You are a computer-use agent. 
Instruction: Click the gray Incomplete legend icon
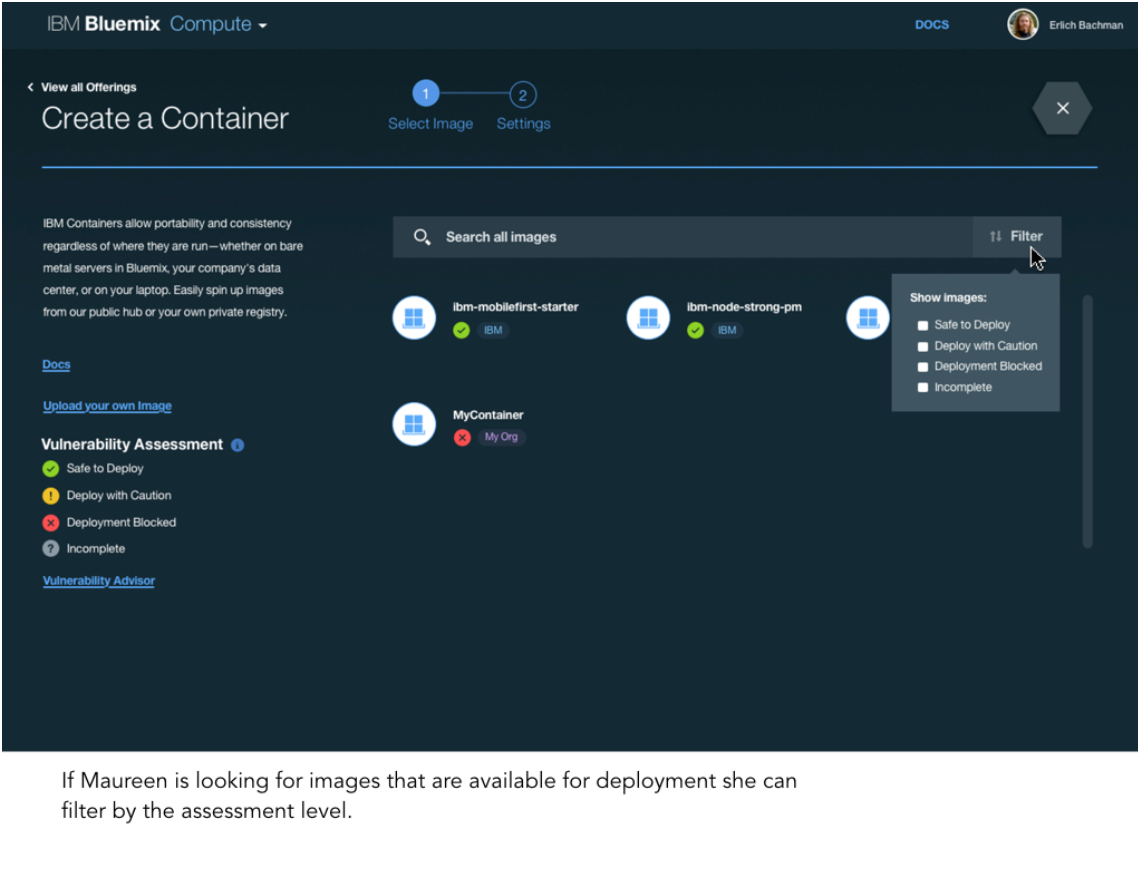(x=50, y=549)
